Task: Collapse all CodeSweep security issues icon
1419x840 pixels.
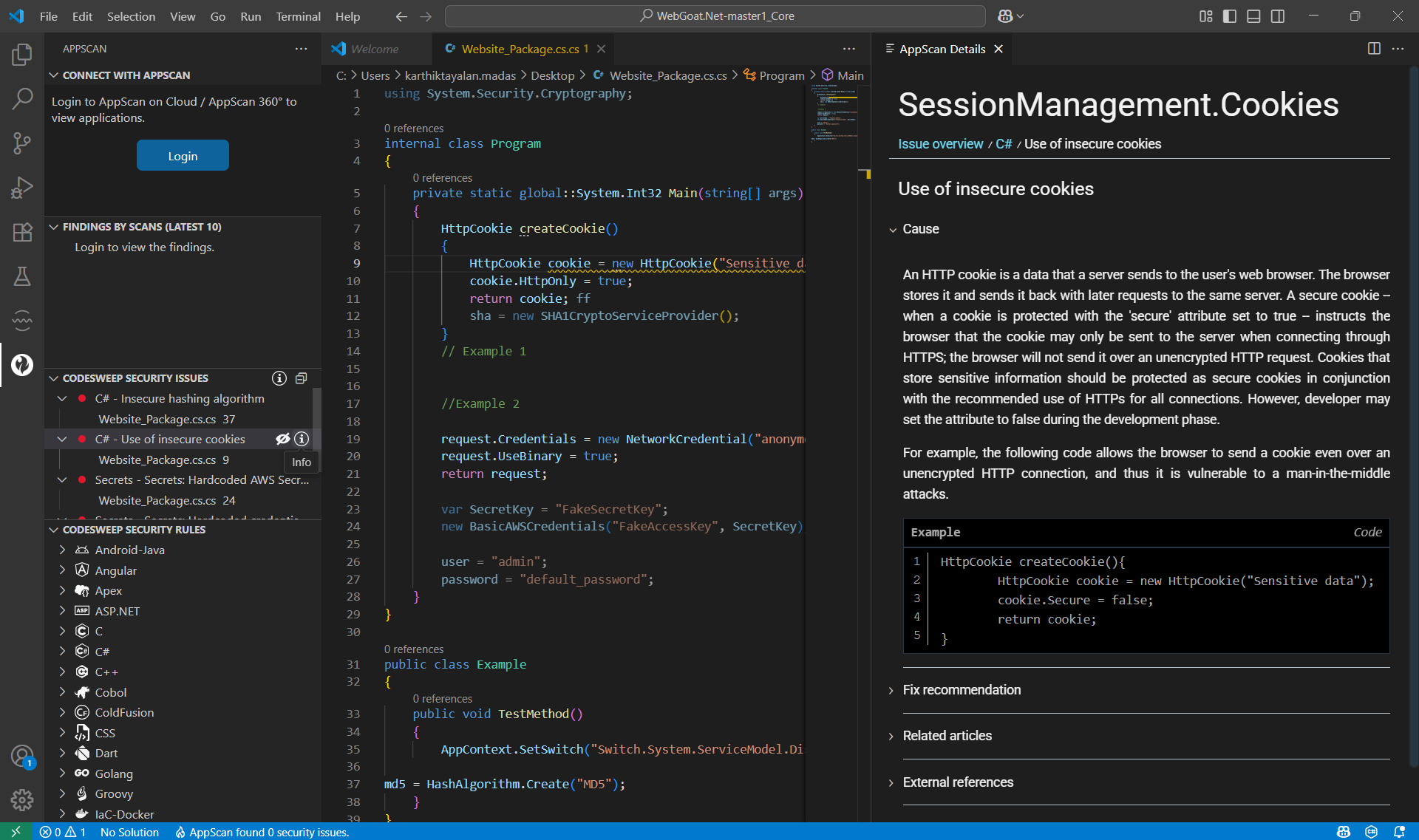Action: pyautogui.click(x=301, y=378)
